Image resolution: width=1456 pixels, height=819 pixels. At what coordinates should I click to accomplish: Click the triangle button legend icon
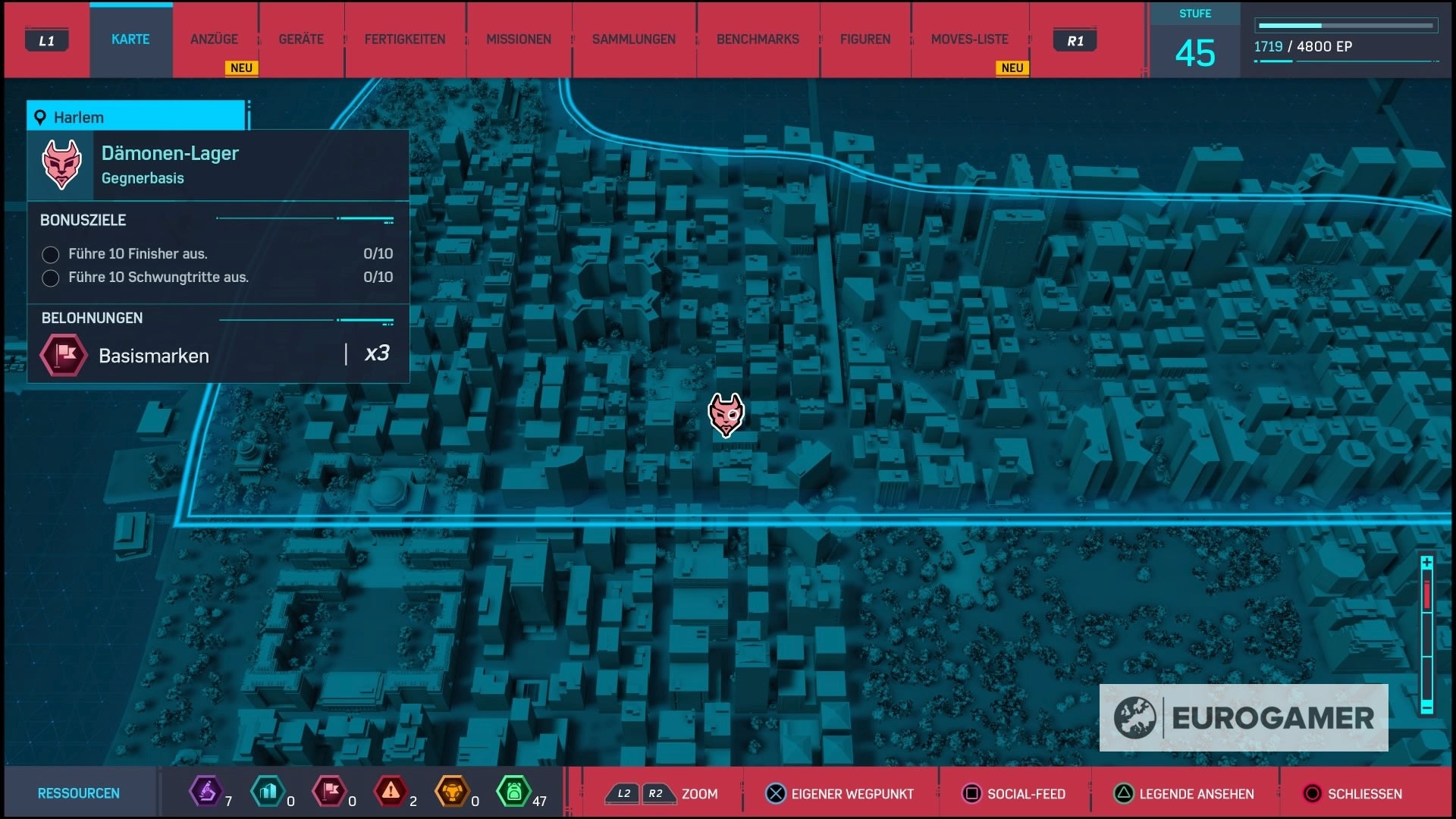click(1124, 793)
